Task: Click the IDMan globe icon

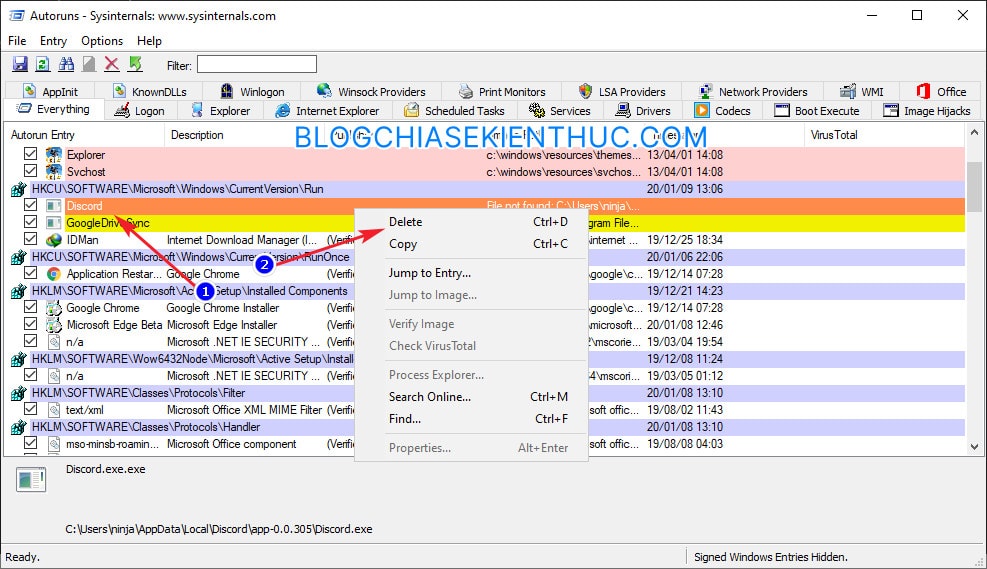Action: (54, 239)
